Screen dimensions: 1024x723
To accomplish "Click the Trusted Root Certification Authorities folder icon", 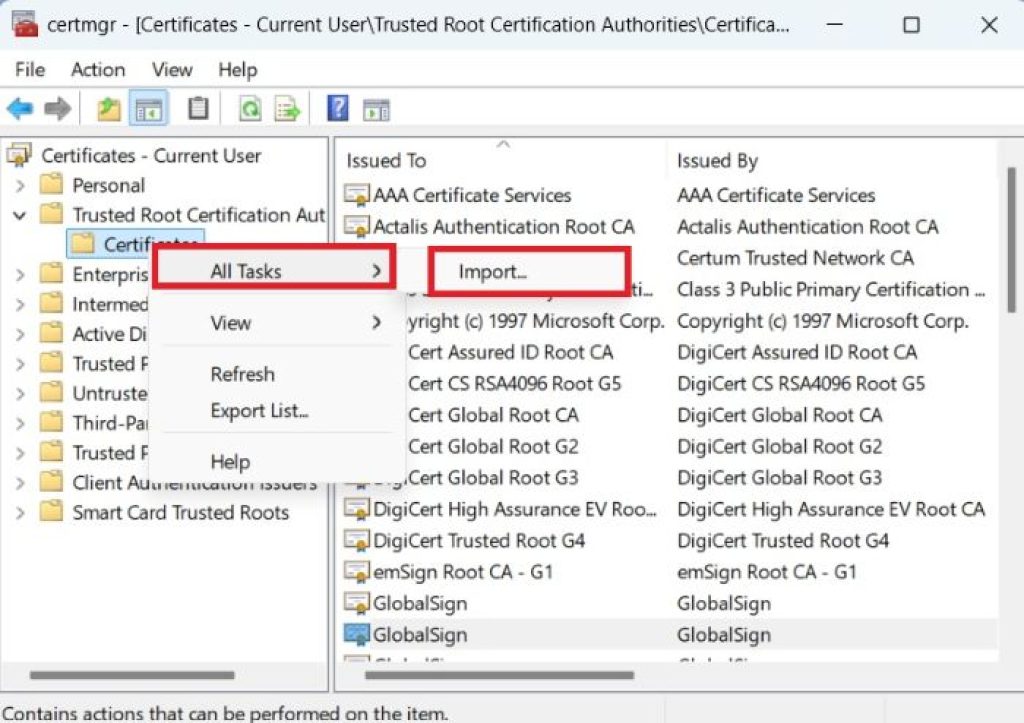I will pos(51,214).
